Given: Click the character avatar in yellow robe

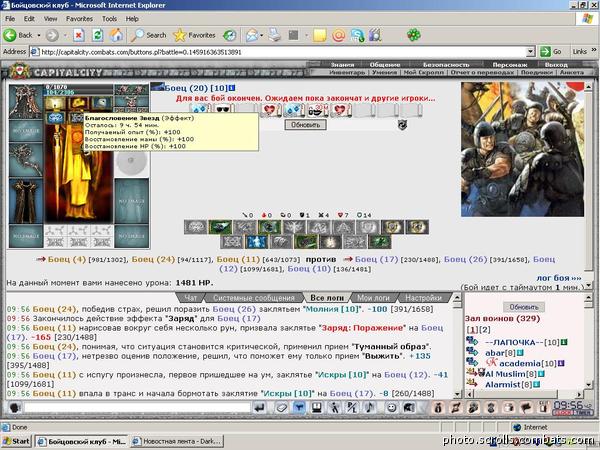Looking at the screenshot, I should 78,174.
